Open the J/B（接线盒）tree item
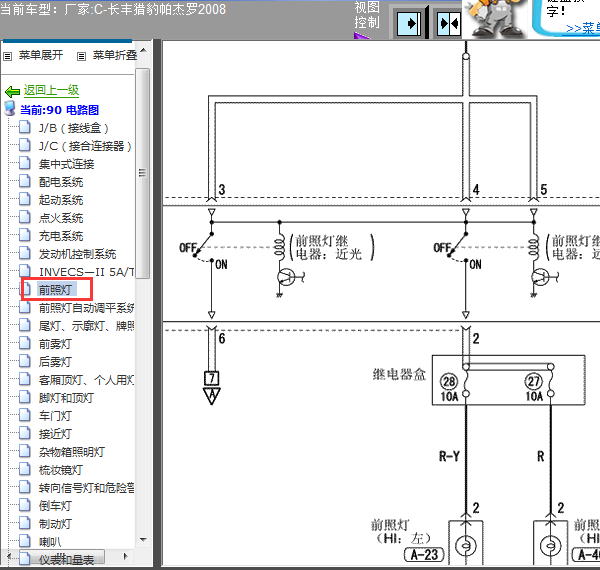Viewport: 600px width, 570px height. 74,128
